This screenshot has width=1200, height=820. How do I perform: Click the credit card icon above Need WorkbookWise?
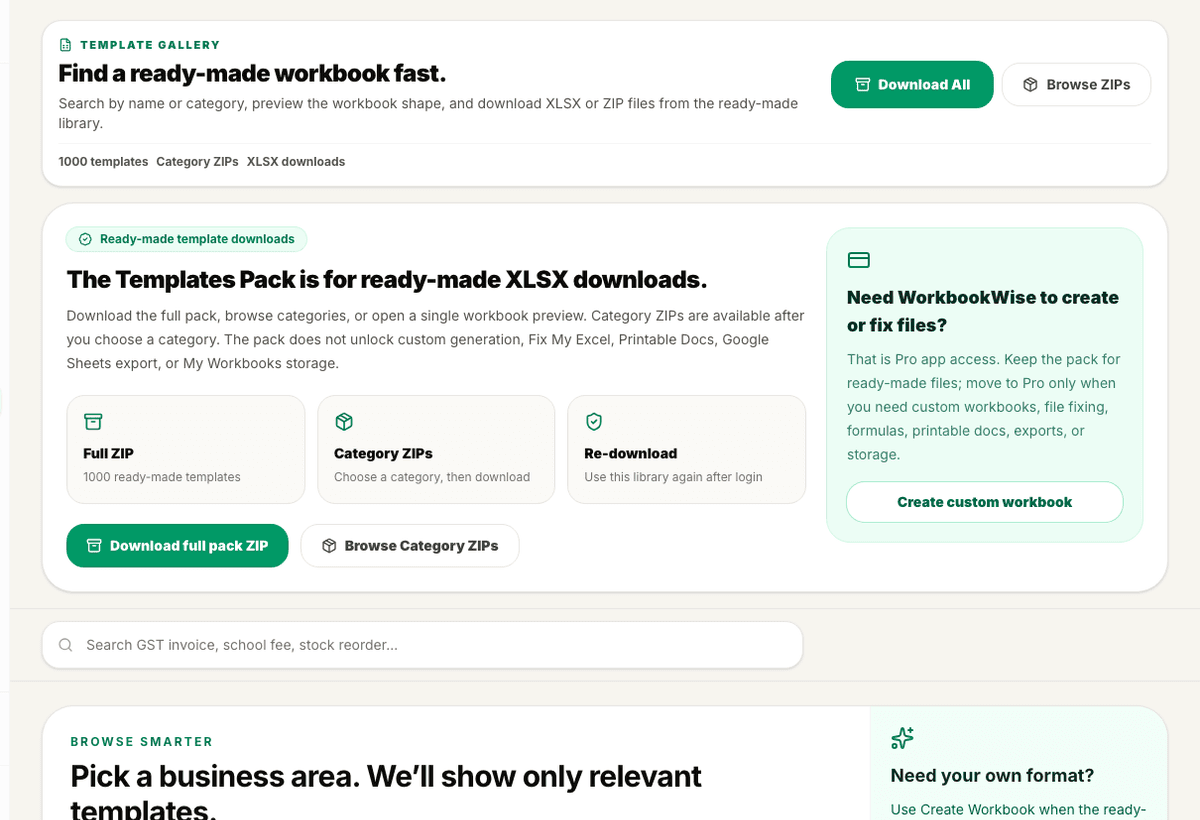[858, 260]
